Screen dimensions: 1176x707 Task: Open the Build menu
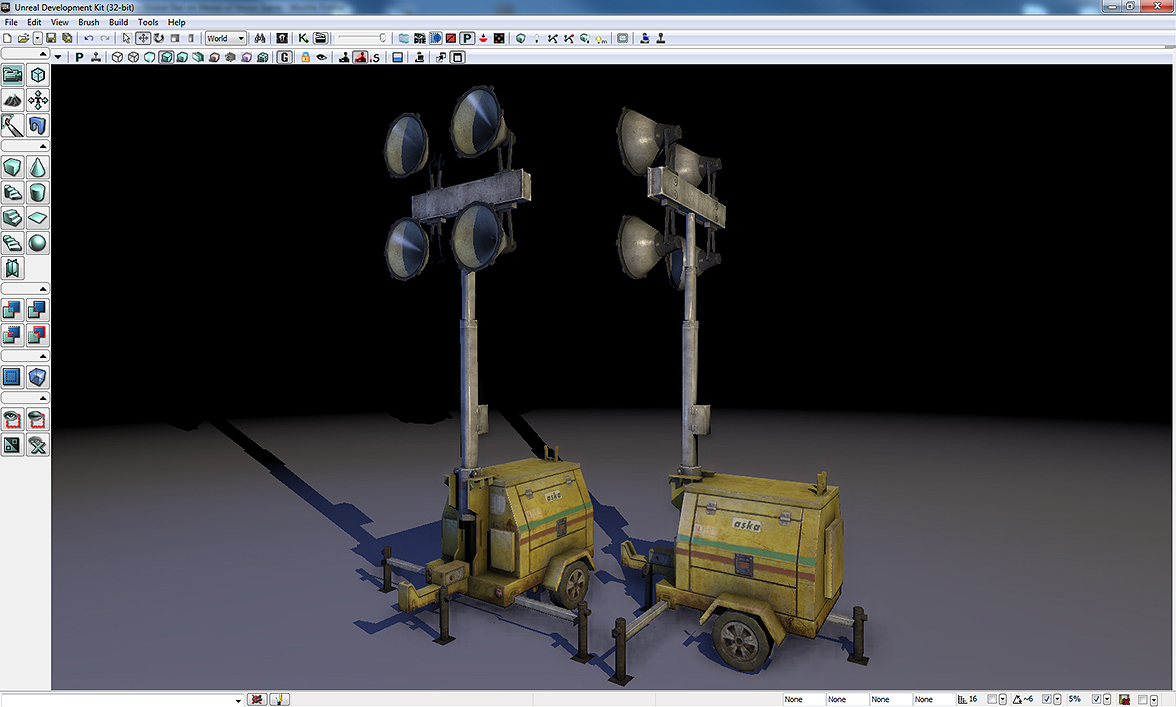118,22
